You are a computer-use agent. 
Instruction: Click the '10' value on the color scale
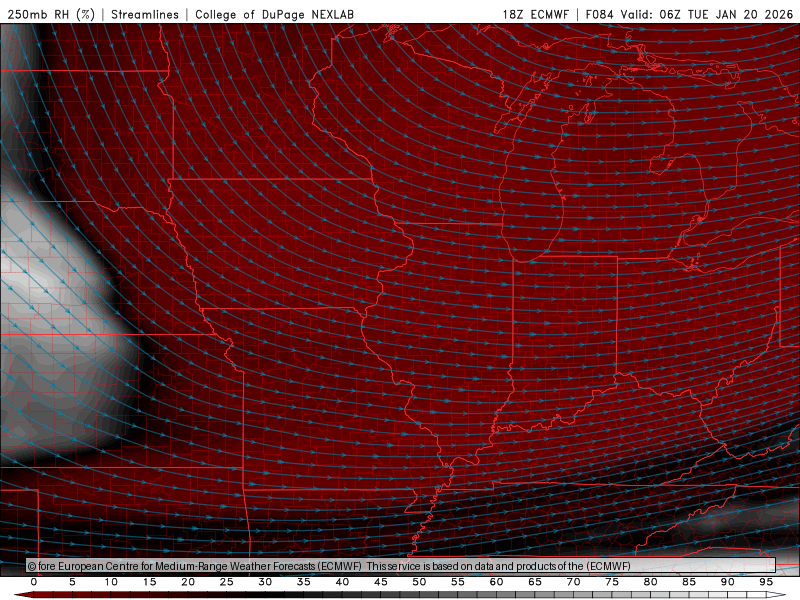(x=111, y=582)
